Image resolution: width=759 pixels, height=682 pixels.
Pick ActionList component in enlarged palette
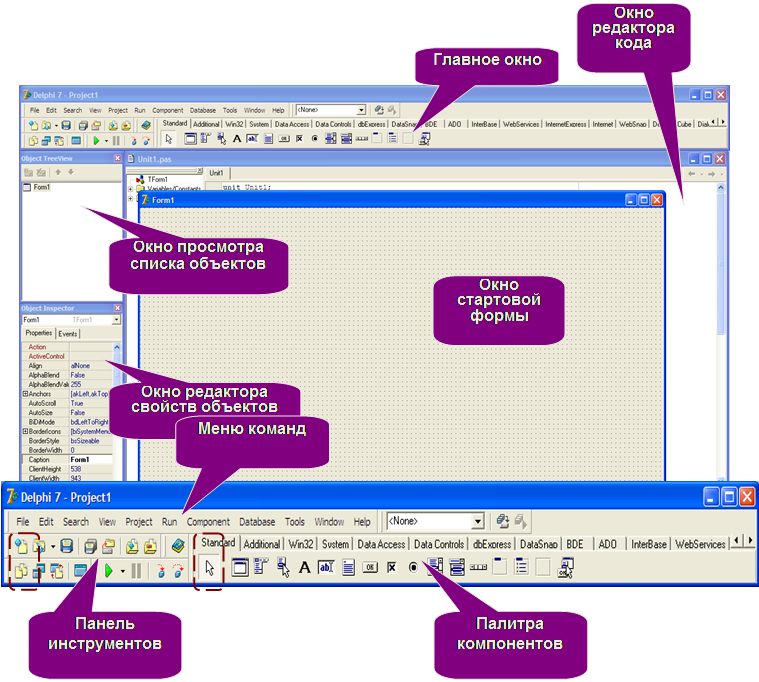pyautogui.click(x=565, y=567)
